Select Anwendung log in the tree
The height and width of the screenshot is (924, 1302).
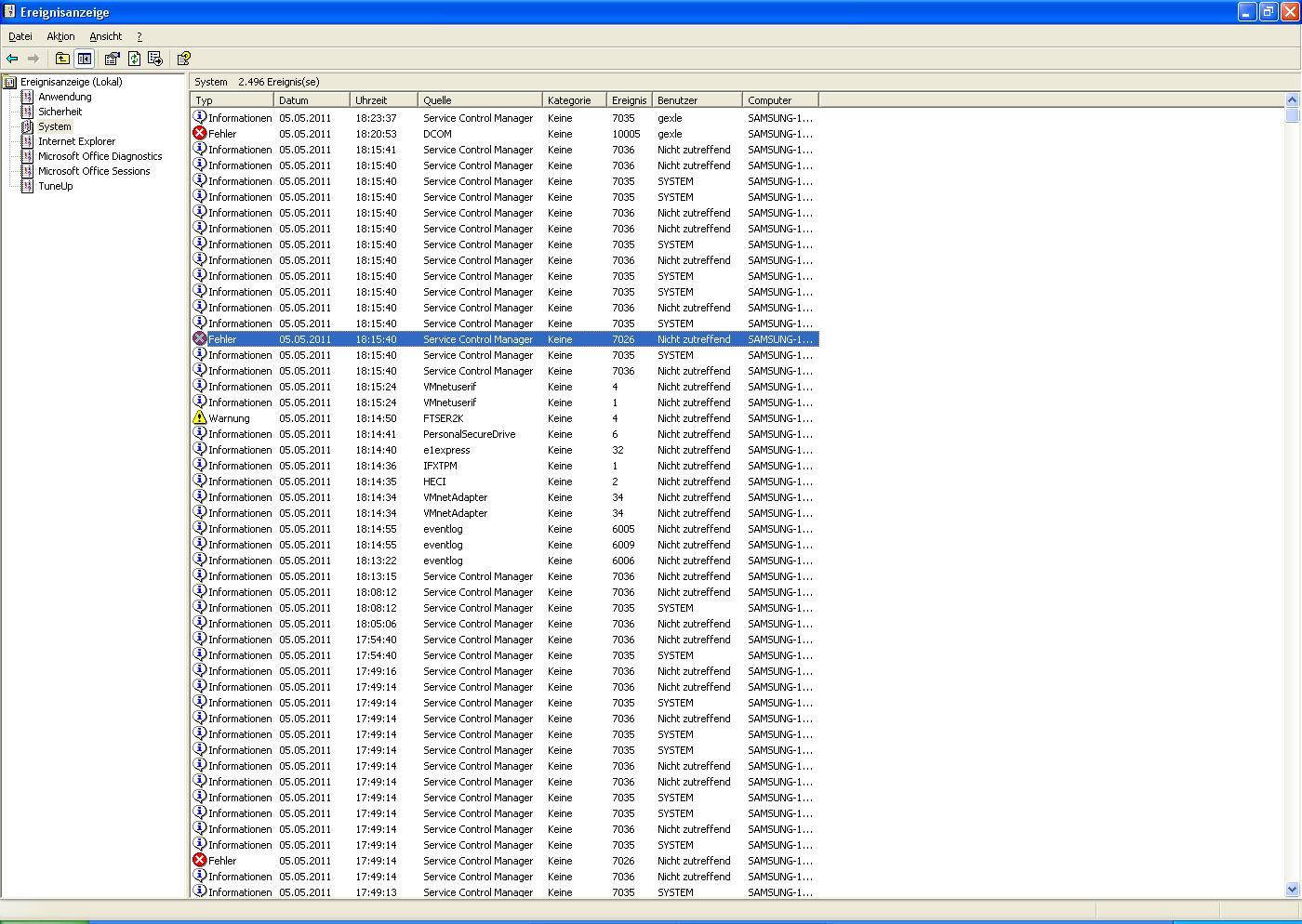coord(64,97)
